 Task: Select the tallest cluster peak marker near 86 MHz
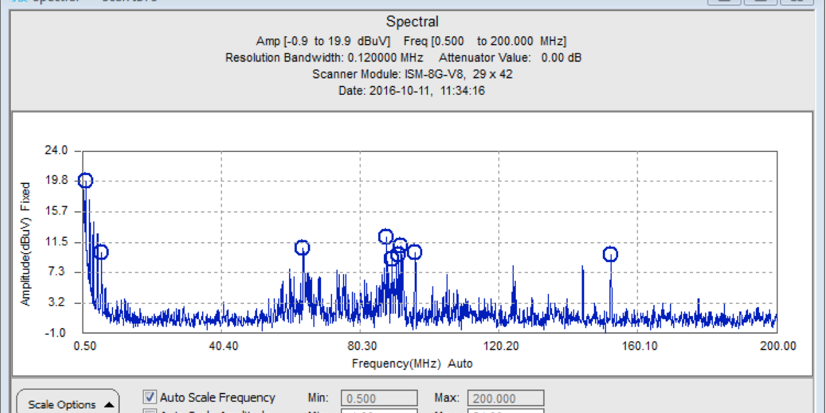[386, 237]
